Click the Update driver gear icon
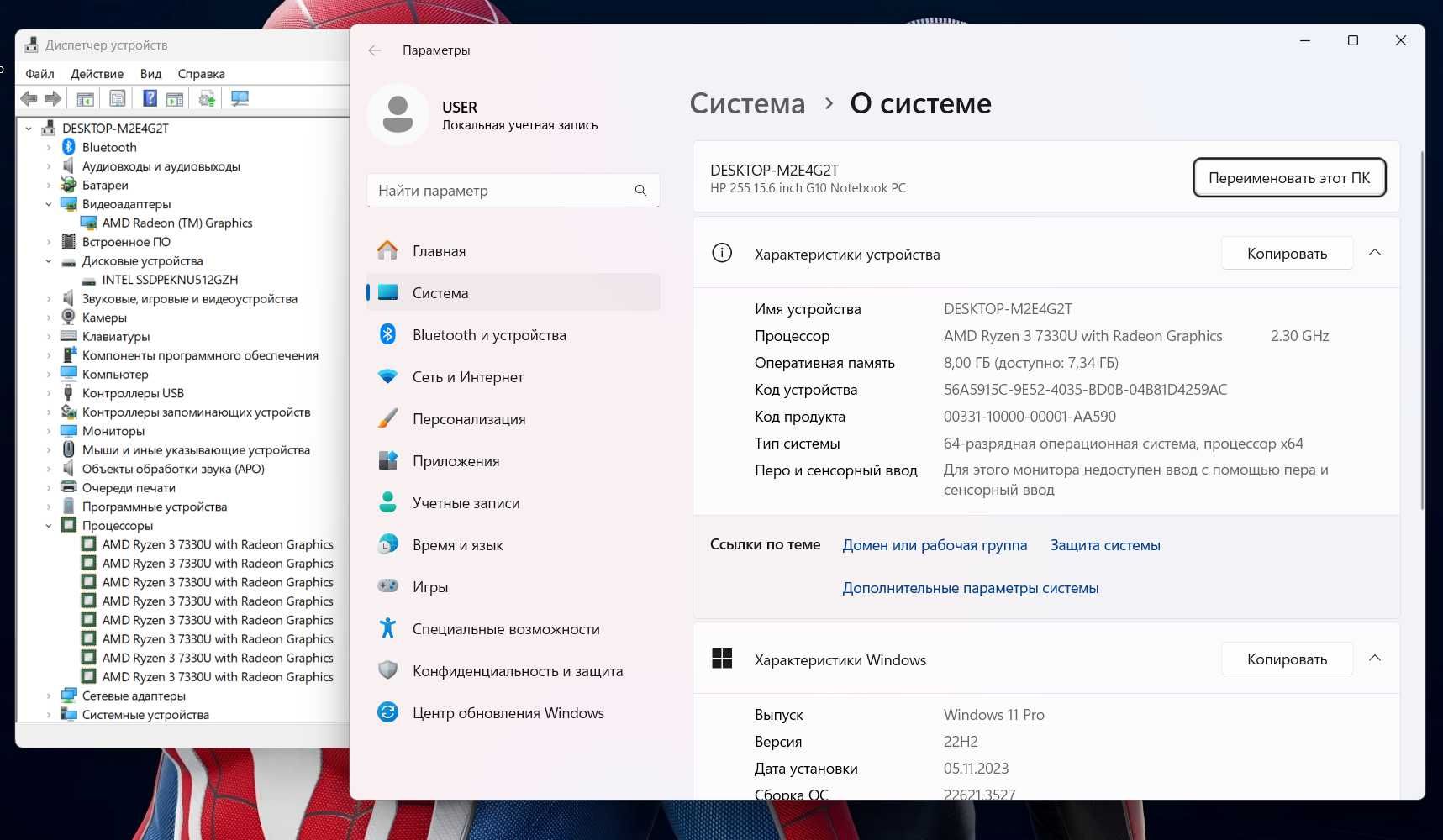The height and width of the screenshot is (840, 1443). [x=207, y=99]
